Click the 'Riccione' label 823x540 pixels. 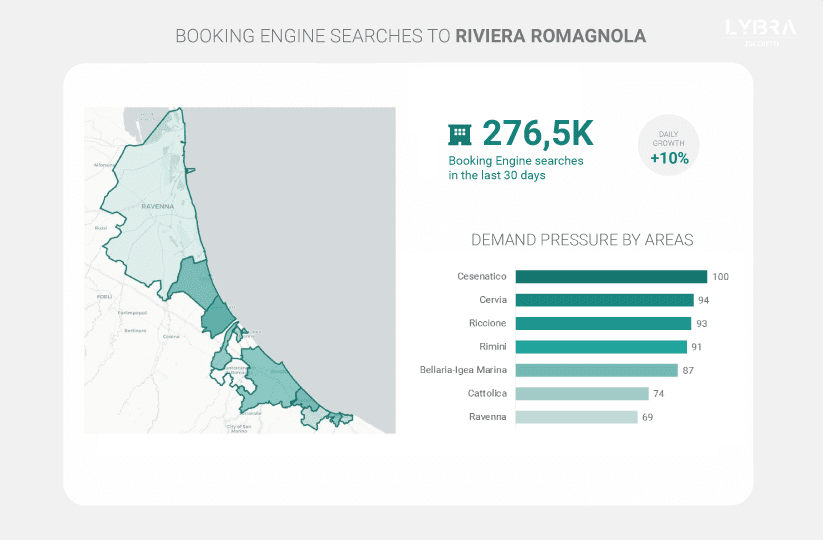click(488, 323)
